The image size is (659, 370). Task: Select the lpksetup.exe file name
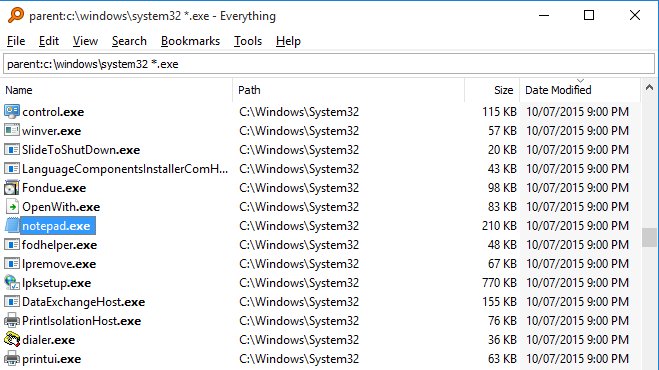(x=57, y=283)
